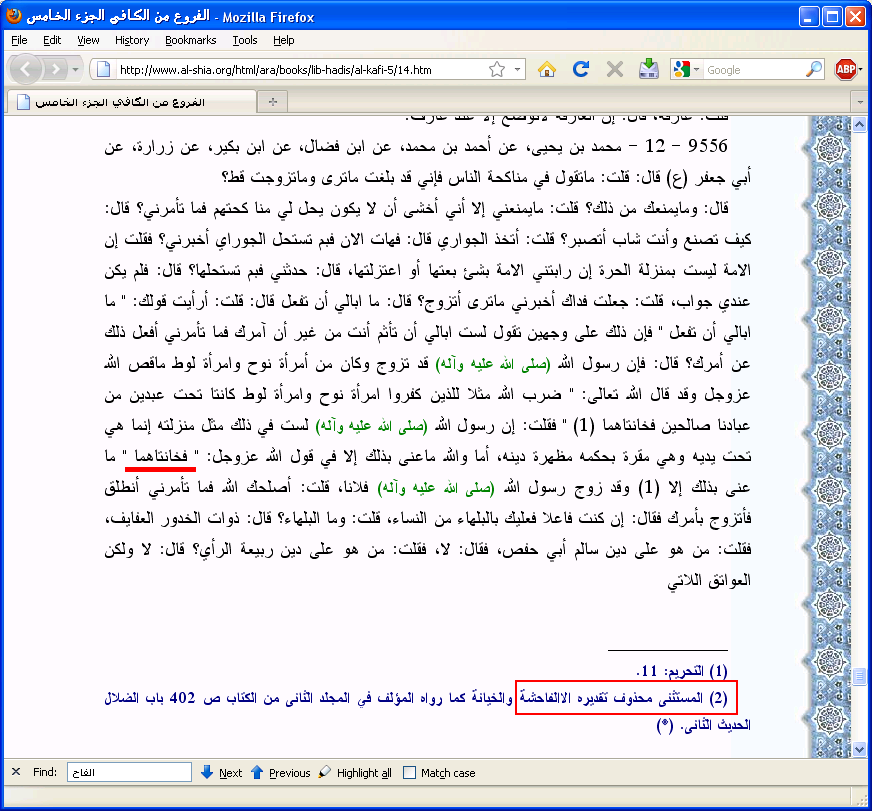Close the Find bar
872x811 pixels.
click(16, 772)
